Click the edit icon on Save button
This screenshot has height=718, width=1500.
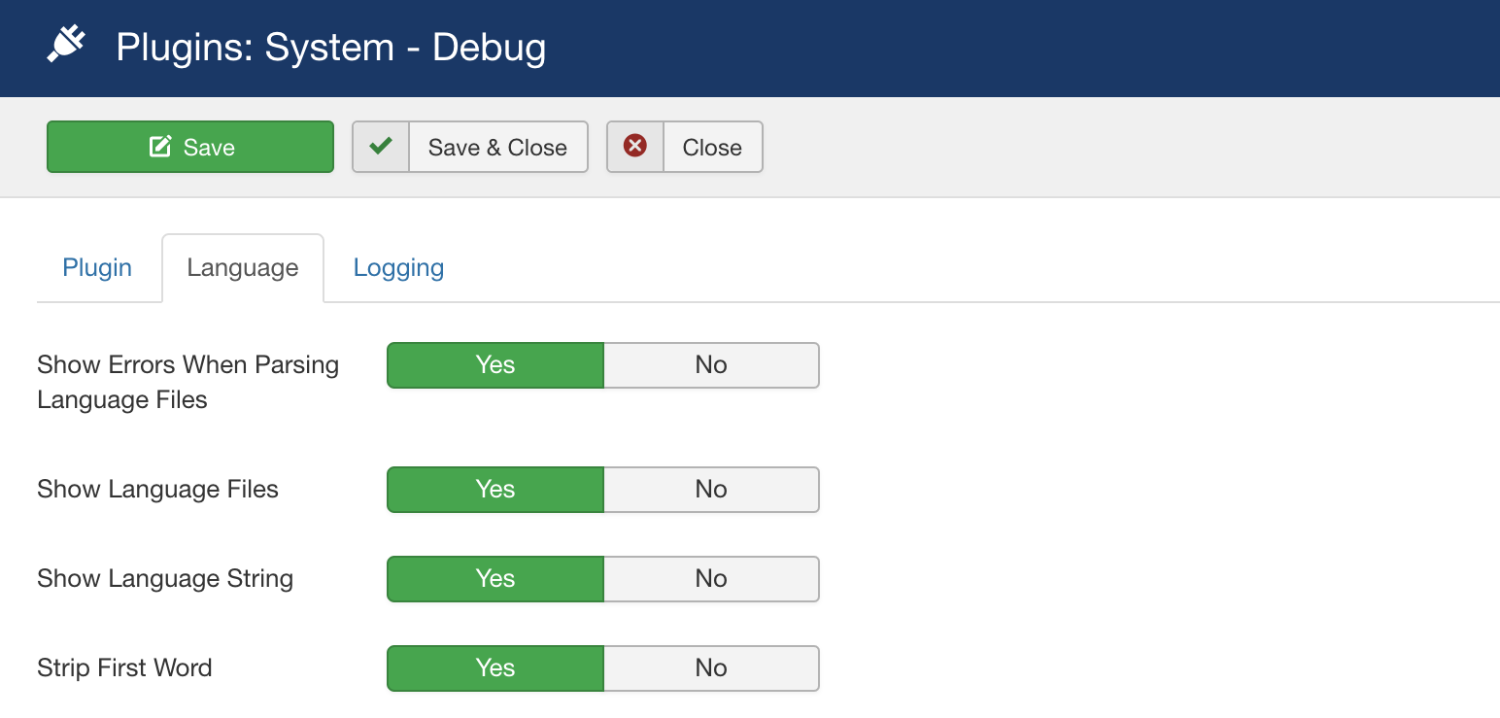pos(160,147)
